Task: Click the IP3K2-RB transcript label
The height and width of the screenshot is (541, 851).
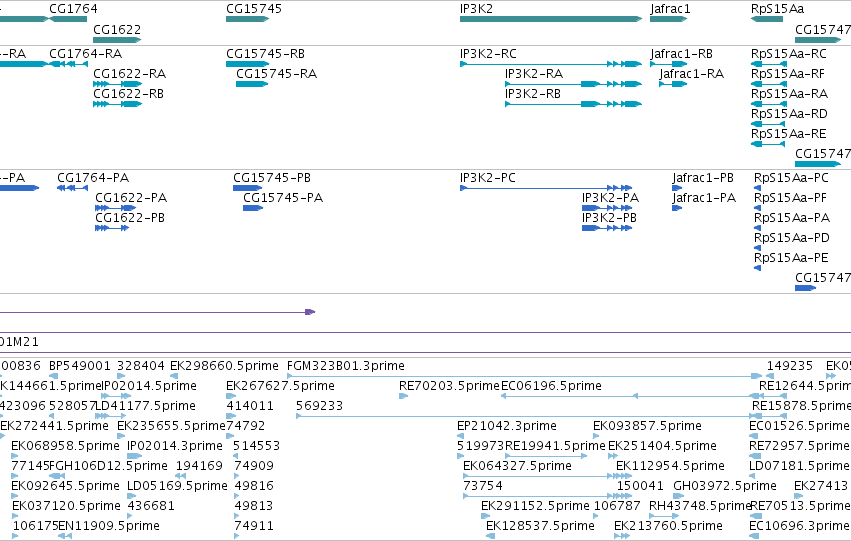Action: (533, 94)
